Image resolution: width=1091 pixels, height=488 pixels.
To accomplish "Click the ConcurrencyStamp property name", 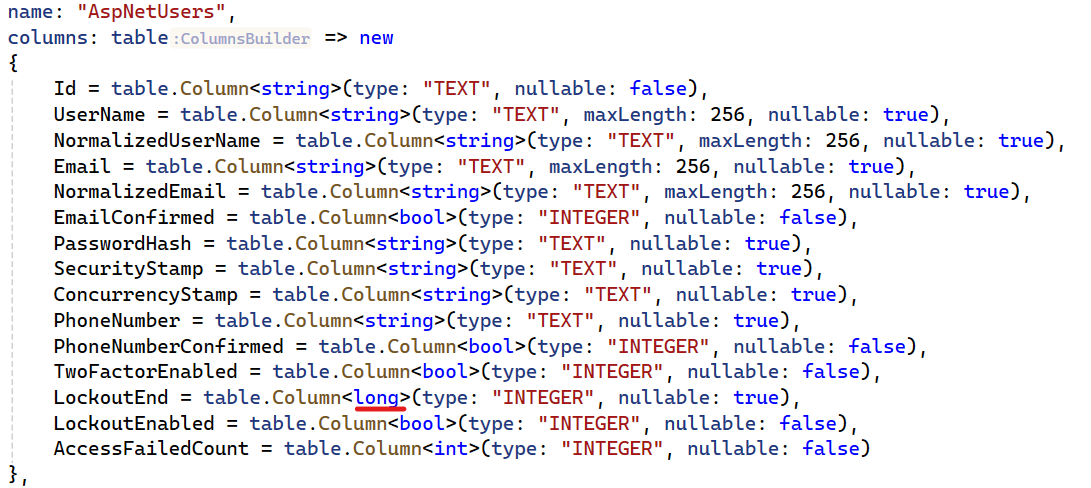I will tap(145, 295).
